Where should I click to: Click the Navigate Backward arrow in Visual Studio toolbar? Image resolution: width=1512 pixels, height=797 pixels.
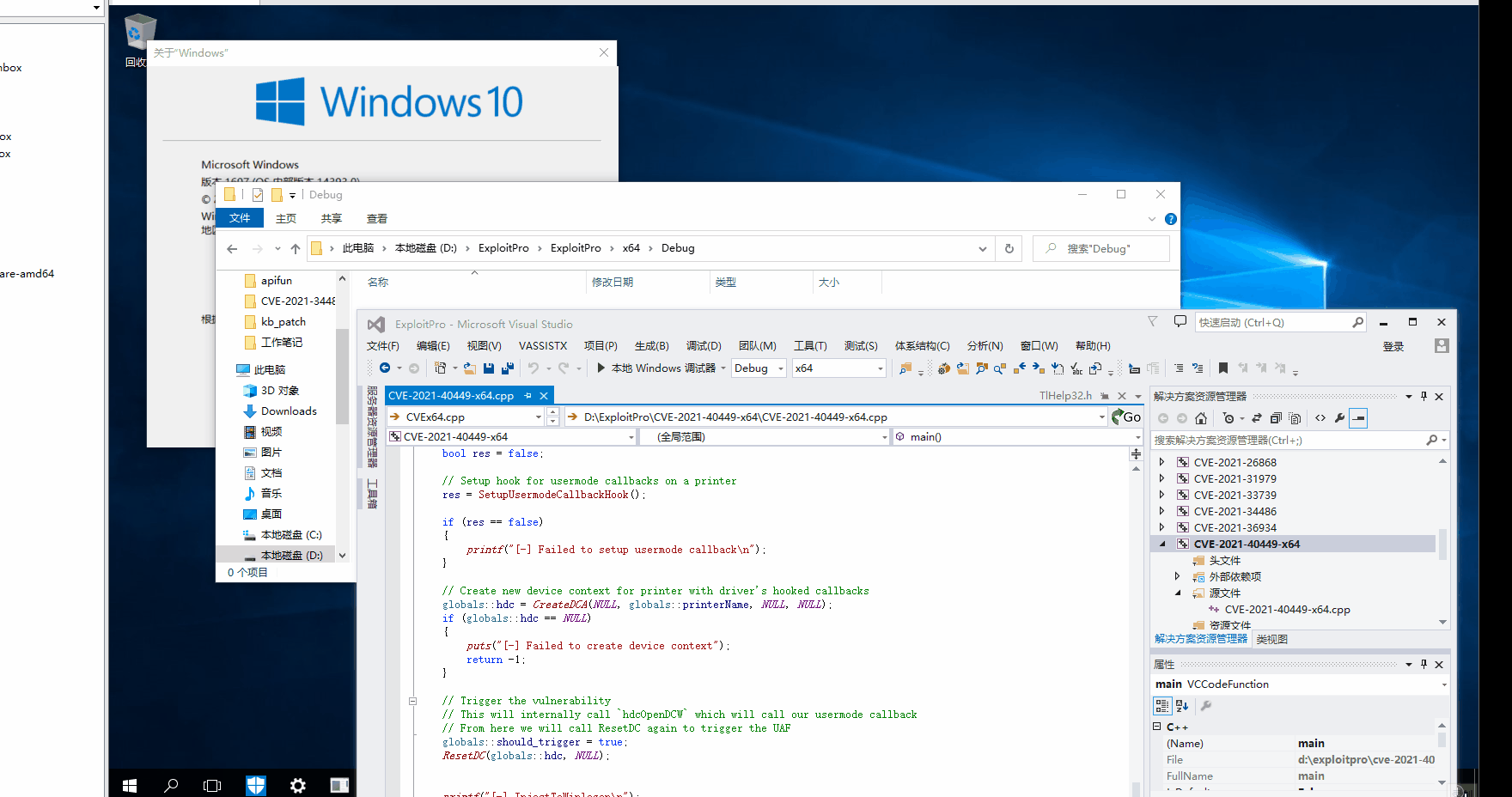click(x=385, y=368)
